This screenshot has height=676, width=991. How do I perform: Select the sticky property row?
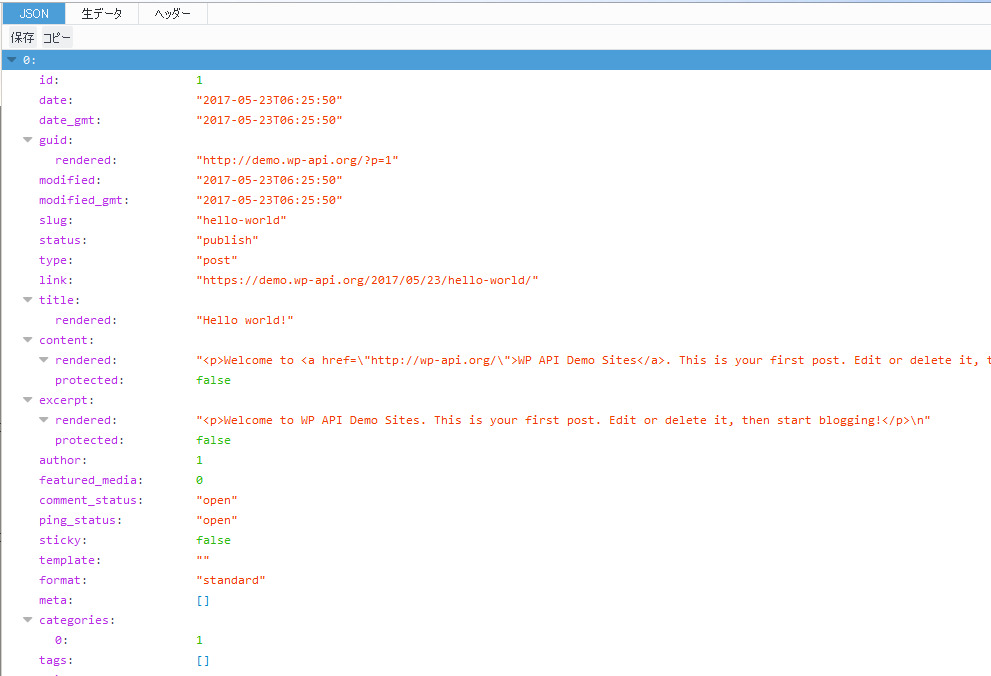click(x=60, y=540)
